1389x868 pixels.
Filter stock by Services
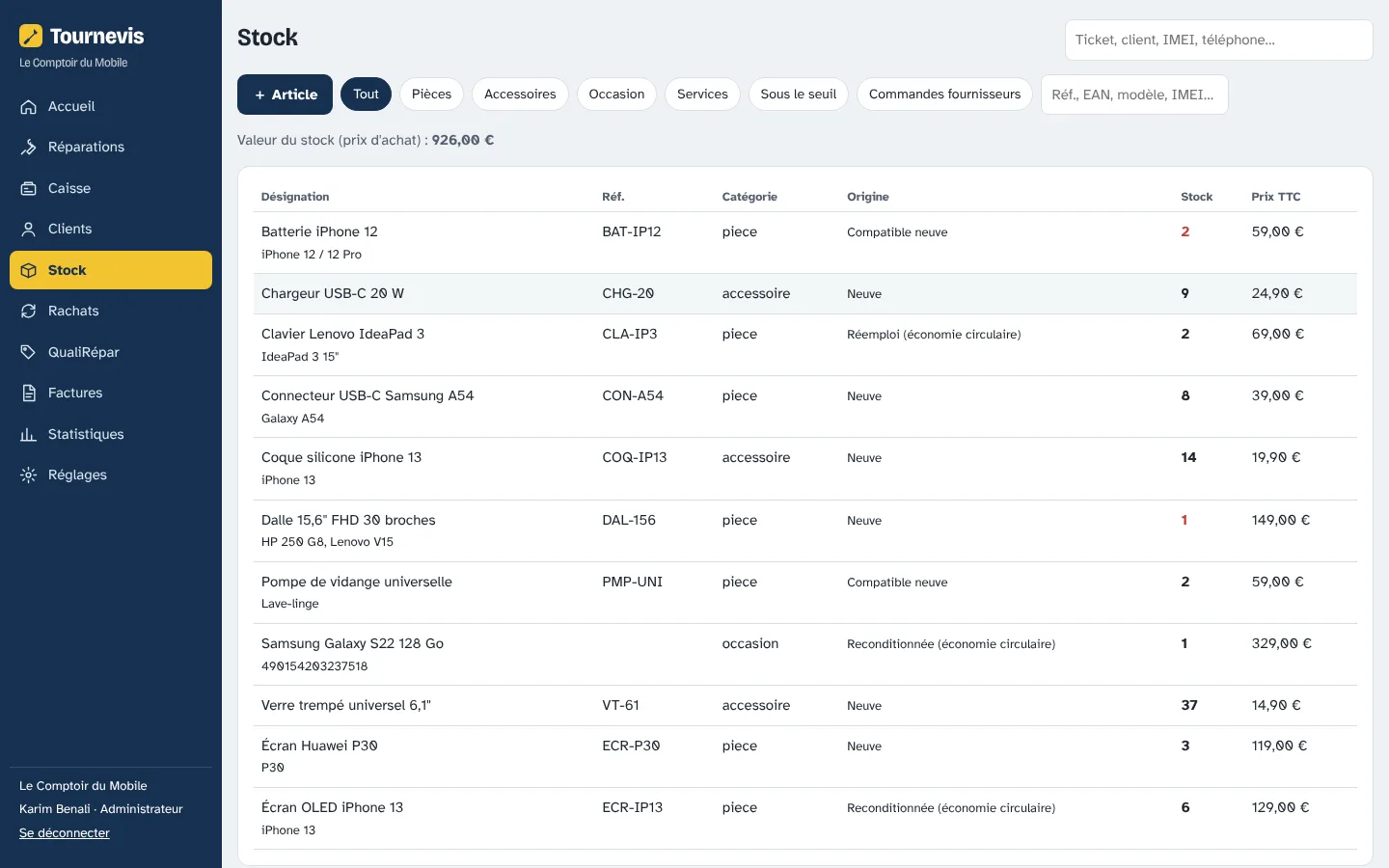pos(702,95)
